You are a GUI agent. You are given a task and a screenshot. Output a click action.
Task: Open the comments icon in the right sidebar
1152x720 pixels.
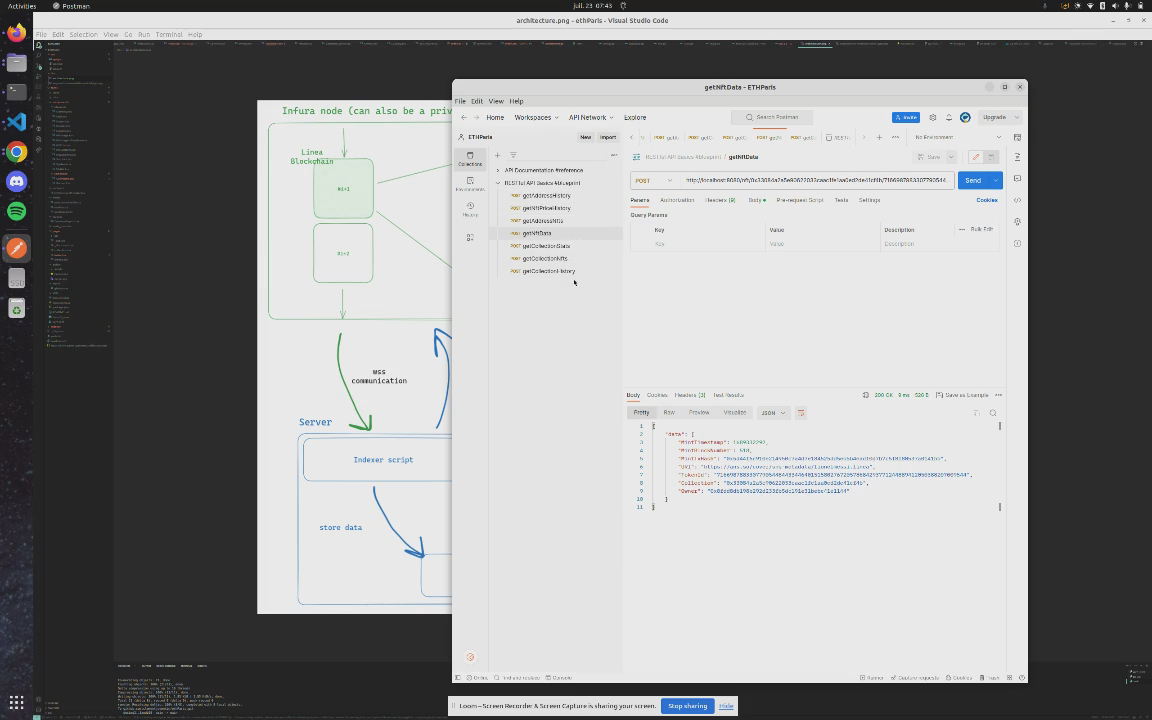1018,179
